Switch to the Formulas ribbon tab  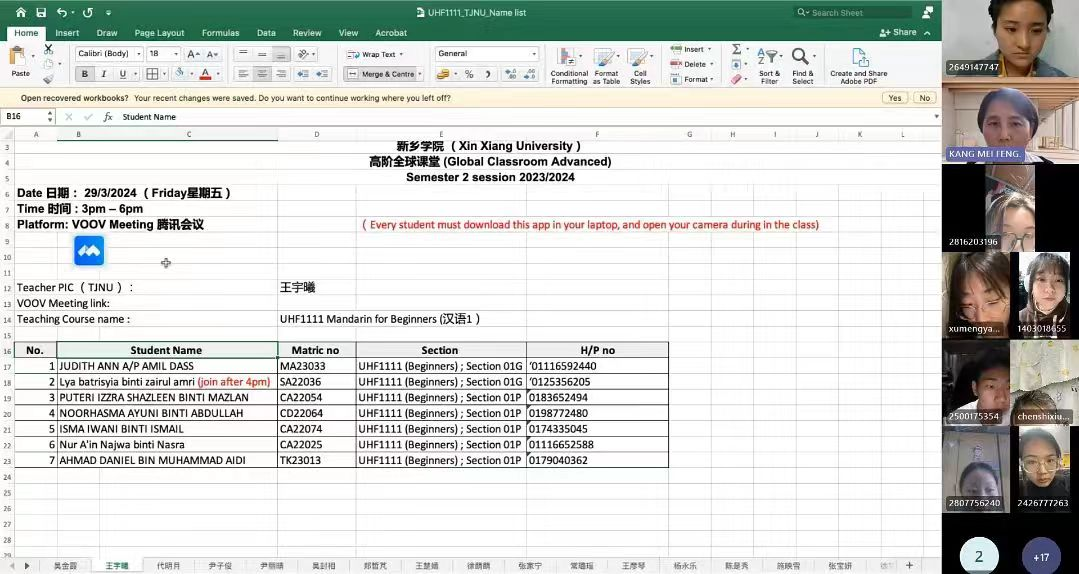pos(220,33)
